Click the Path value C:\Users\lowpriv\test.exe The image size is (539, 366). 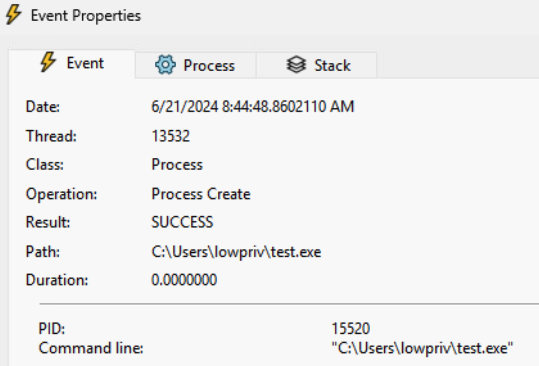point(236,252)
